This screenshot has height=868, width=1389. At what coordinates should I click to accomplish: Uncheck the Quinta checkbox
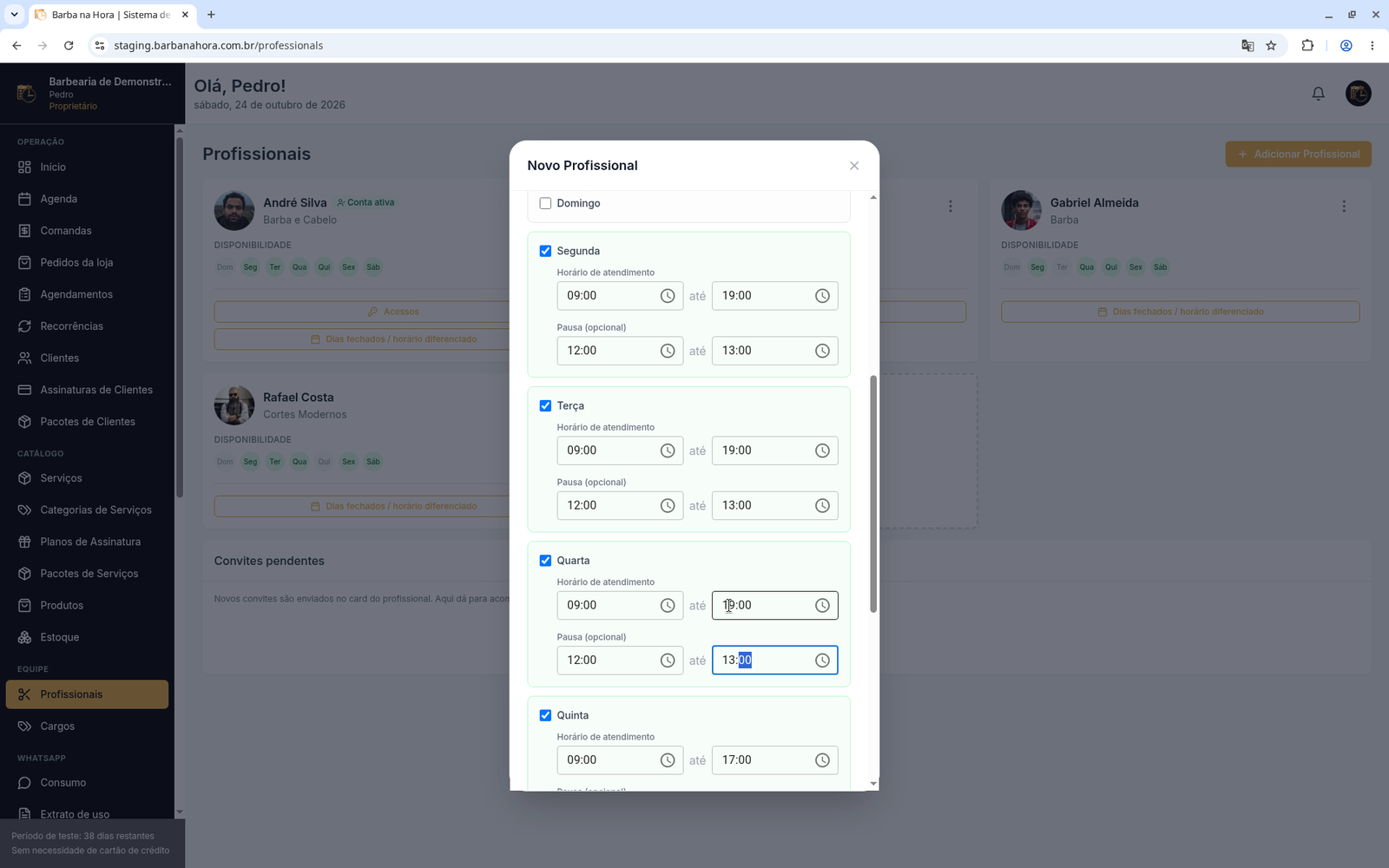click(x=545, y=715)
